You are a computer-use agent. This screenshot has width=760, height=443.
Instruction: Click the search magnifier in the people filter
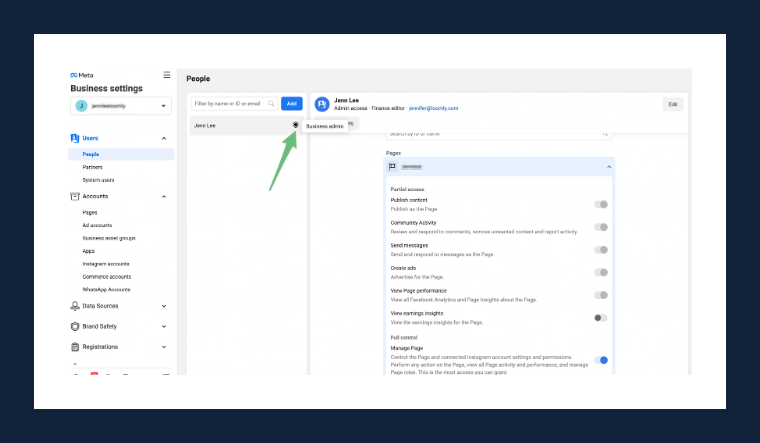pyautogui.click(x=271, y=103)
